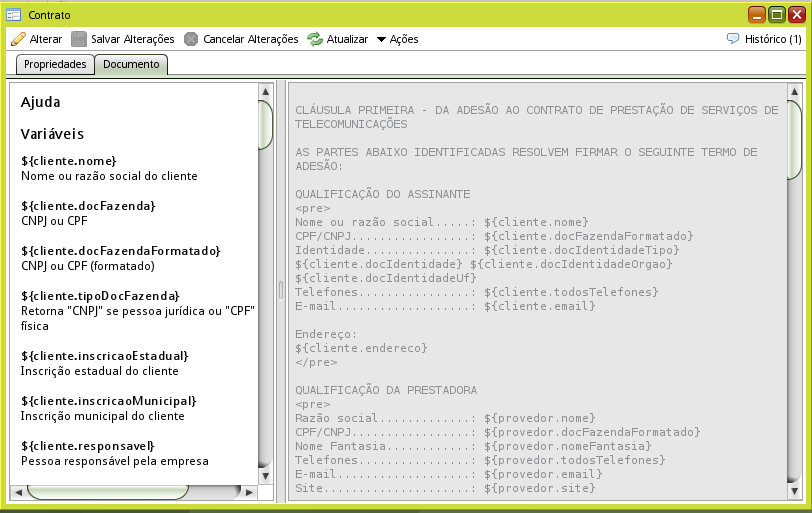812x513 pixels.
Task: Click the Cancelar Alterações cancel icon
Action: [191, 39]
